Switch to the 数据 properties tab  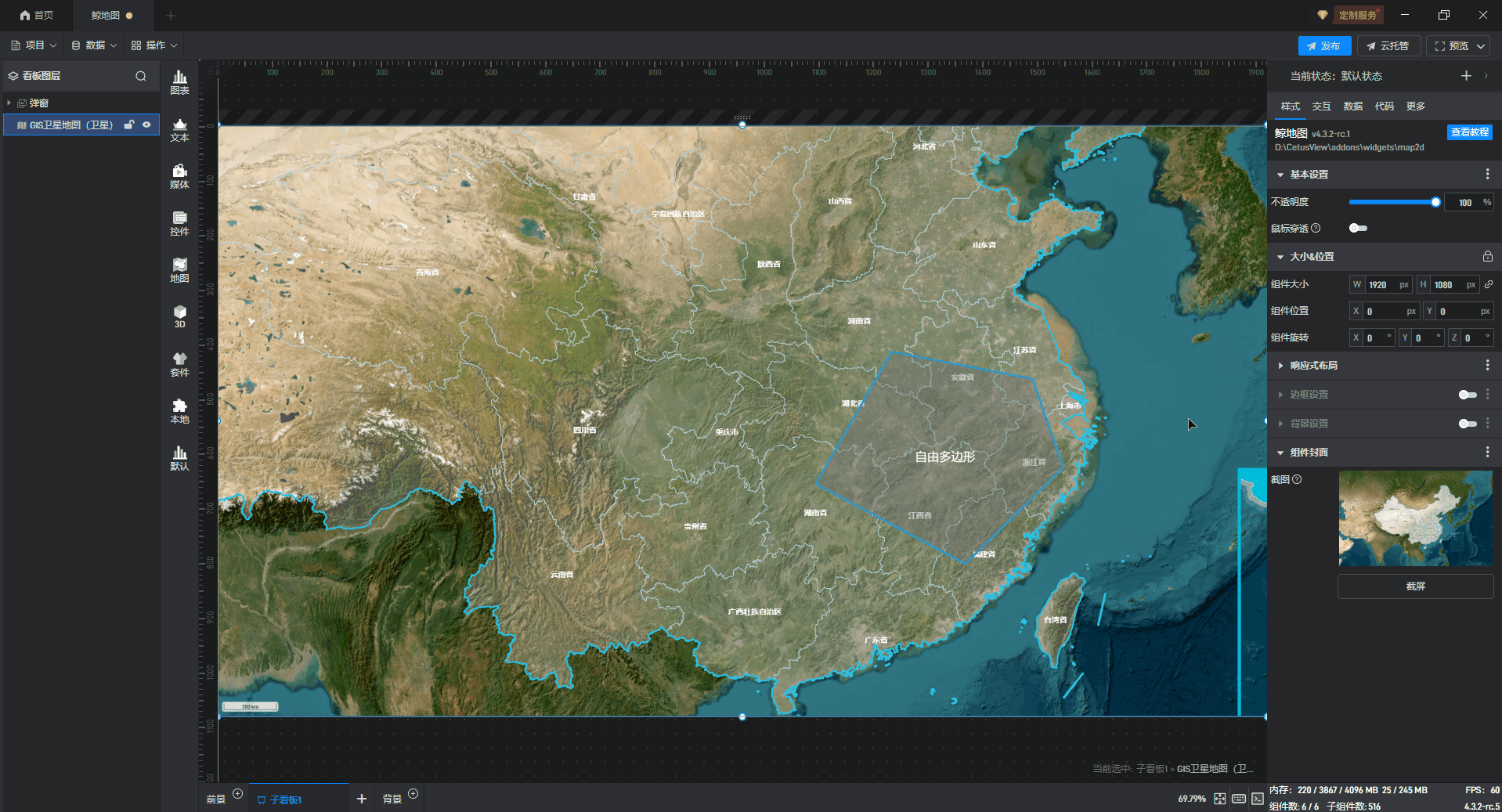pyautogui.click(x=1353, y=106)
